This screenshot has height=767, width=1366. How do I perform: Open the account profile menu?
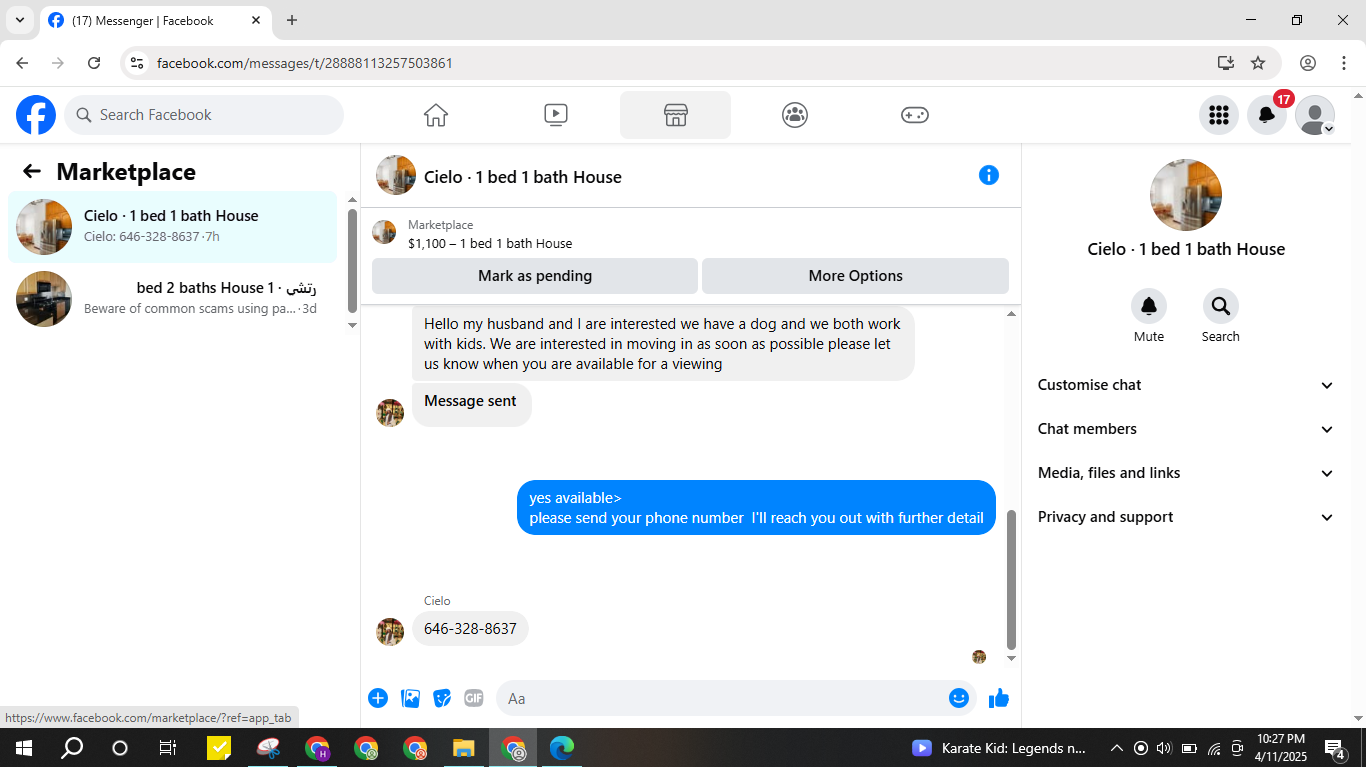pos(1315,115)
